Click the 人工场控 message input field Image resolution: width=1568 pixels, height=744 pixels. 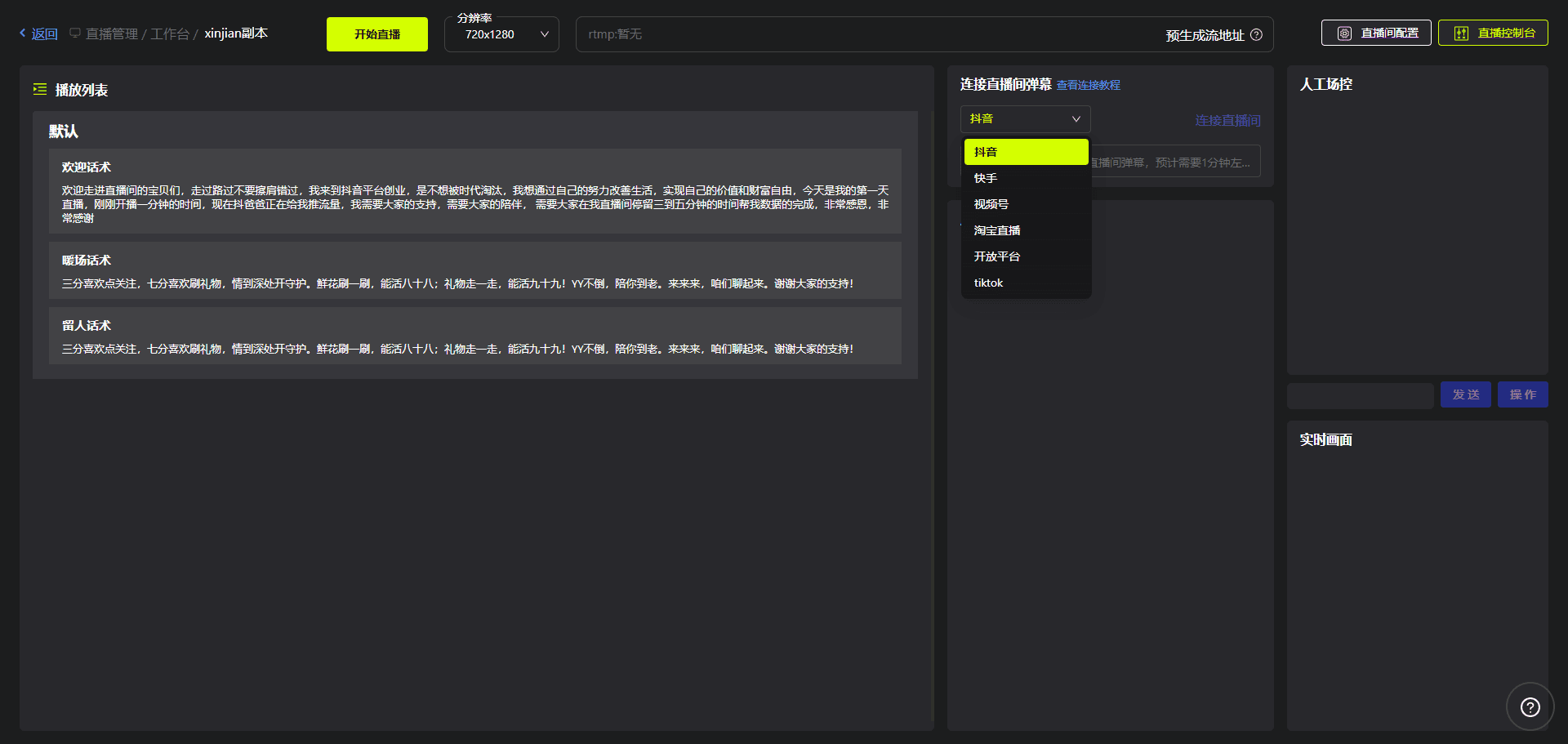(1361, 395)
